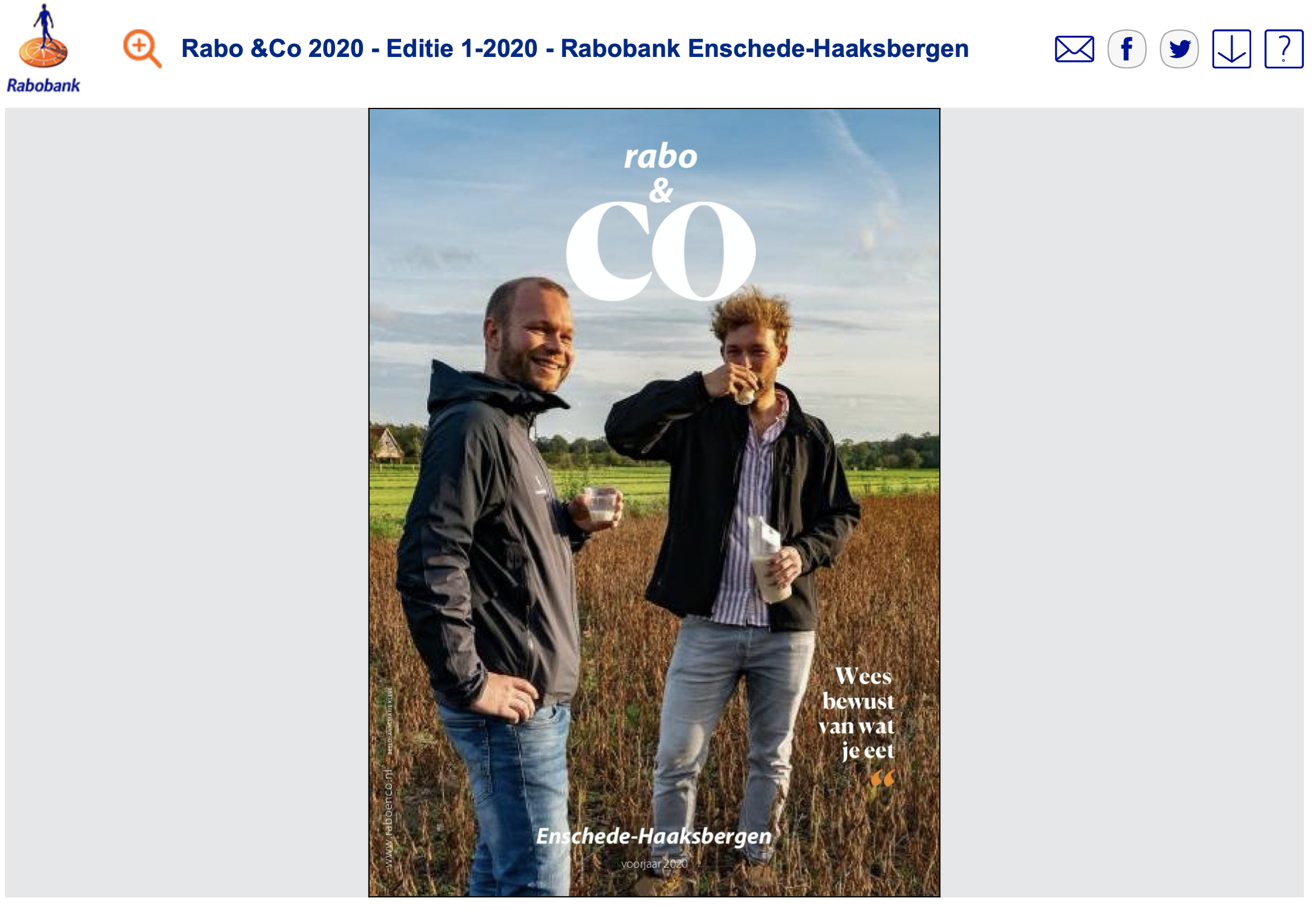Click the large white CO letters on the cover
This screenshot has width=1316, height=910.
(660, 251)
